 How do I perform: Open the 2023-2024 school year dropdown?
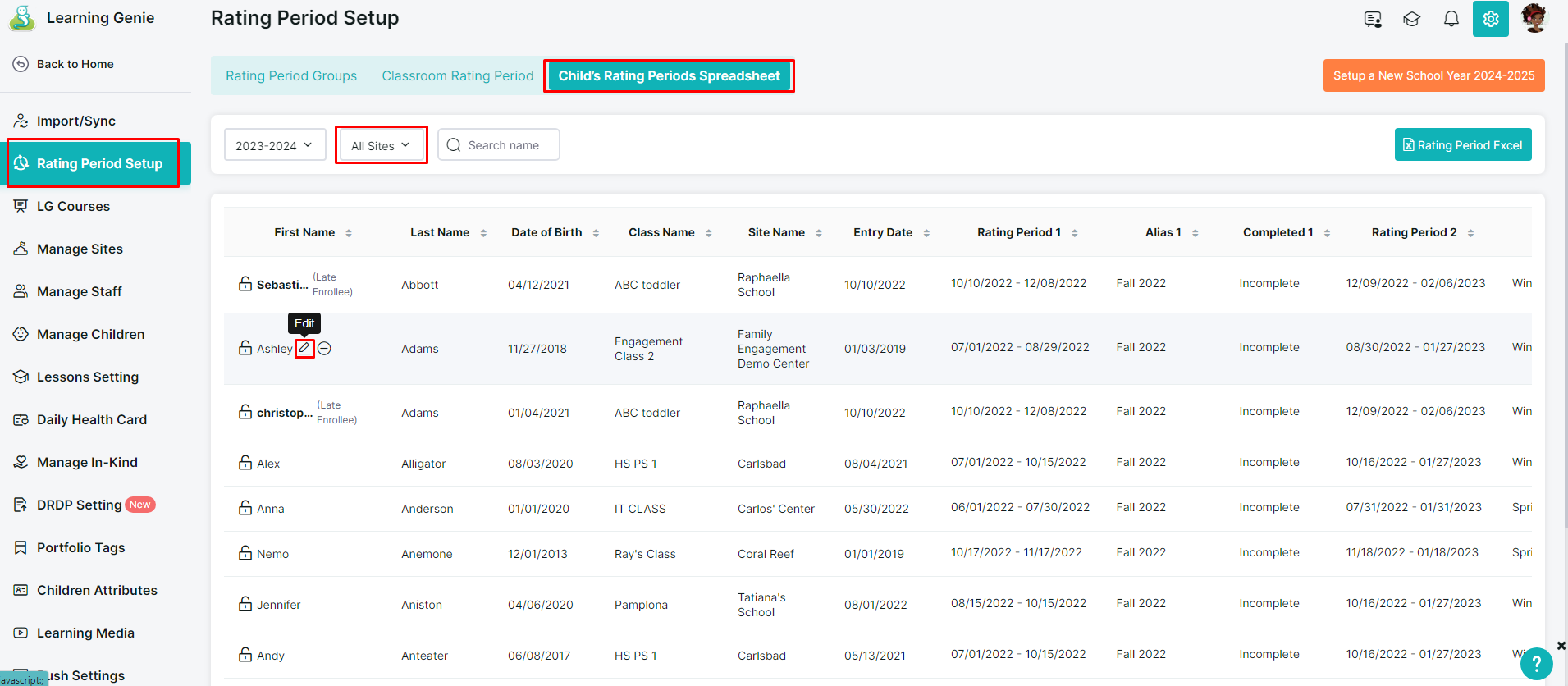[275, 145]
